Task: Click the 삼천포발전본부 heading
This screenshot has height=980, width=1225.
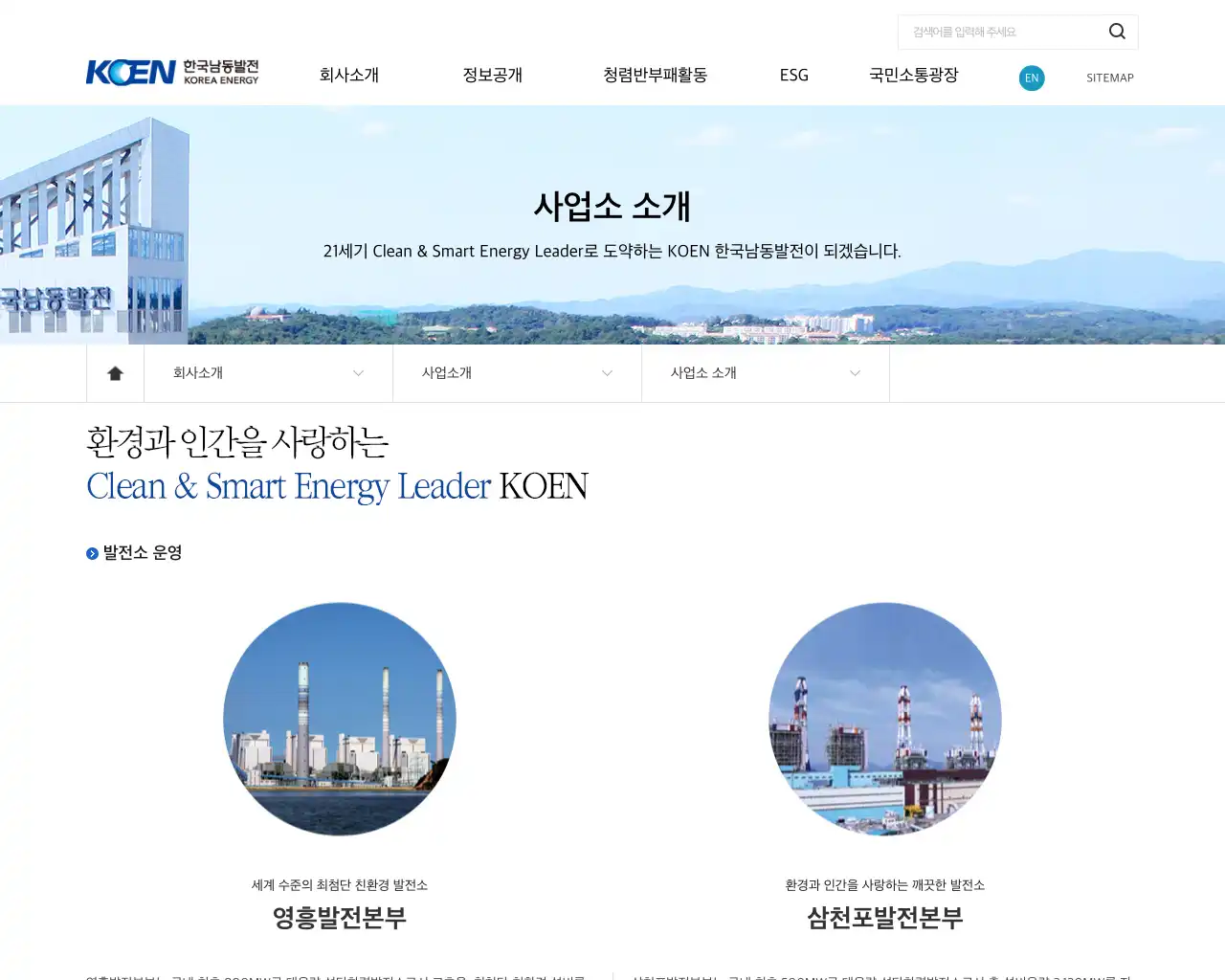Action: pyautogui.click(x=884, y=918)
